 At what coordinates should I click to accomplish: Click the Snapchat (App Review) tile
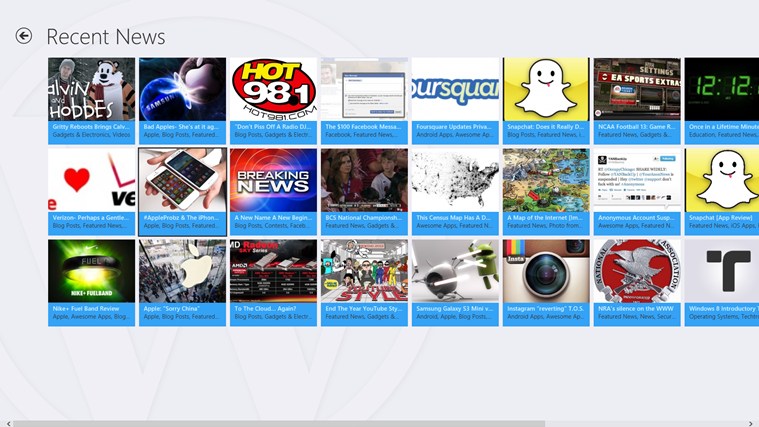click(721, 185)
